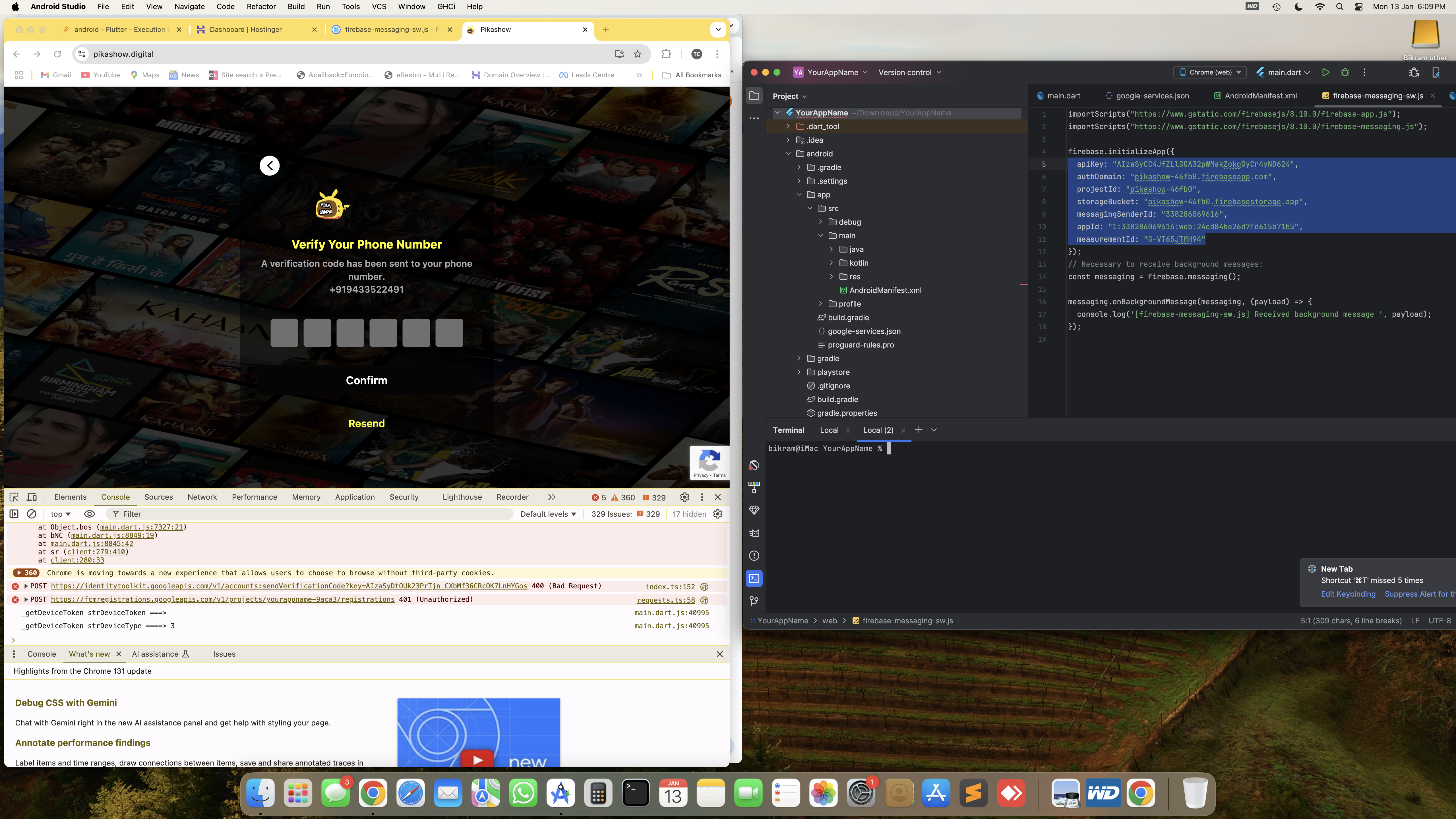Expand the profile folder in the project tree
This screenshot has width=1456, height=819.
[x=821, y=304]
